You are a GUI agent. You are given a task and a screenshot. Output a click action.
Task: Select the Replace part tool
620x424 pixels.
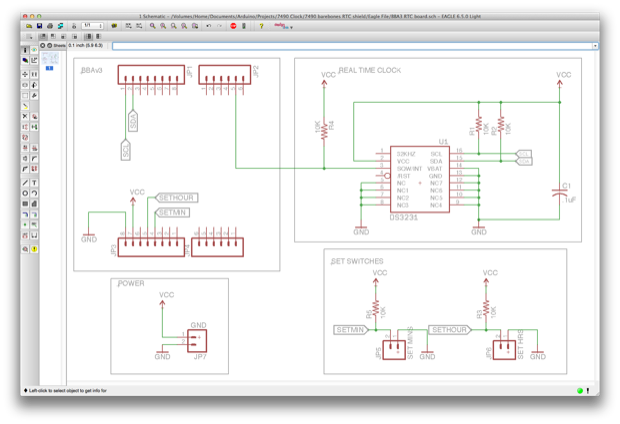click(34, 127)
